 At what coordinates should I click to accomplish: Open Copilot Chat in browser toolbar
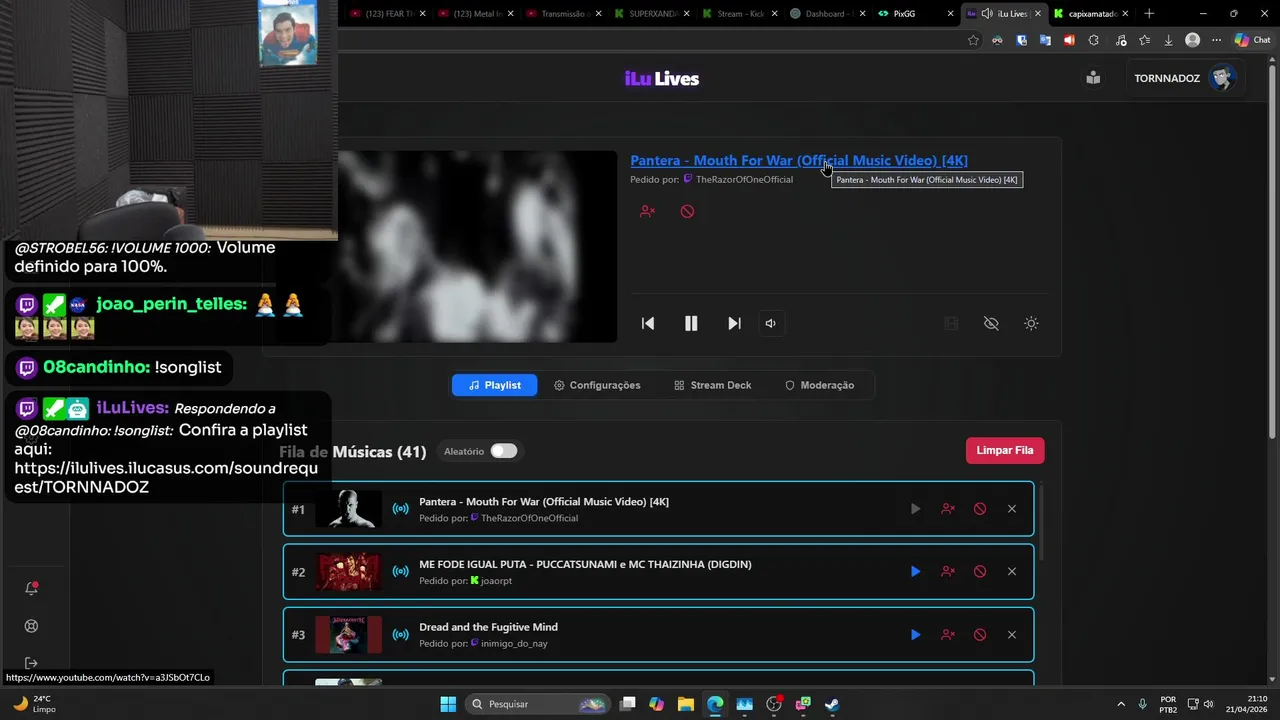click(1253, 40)
